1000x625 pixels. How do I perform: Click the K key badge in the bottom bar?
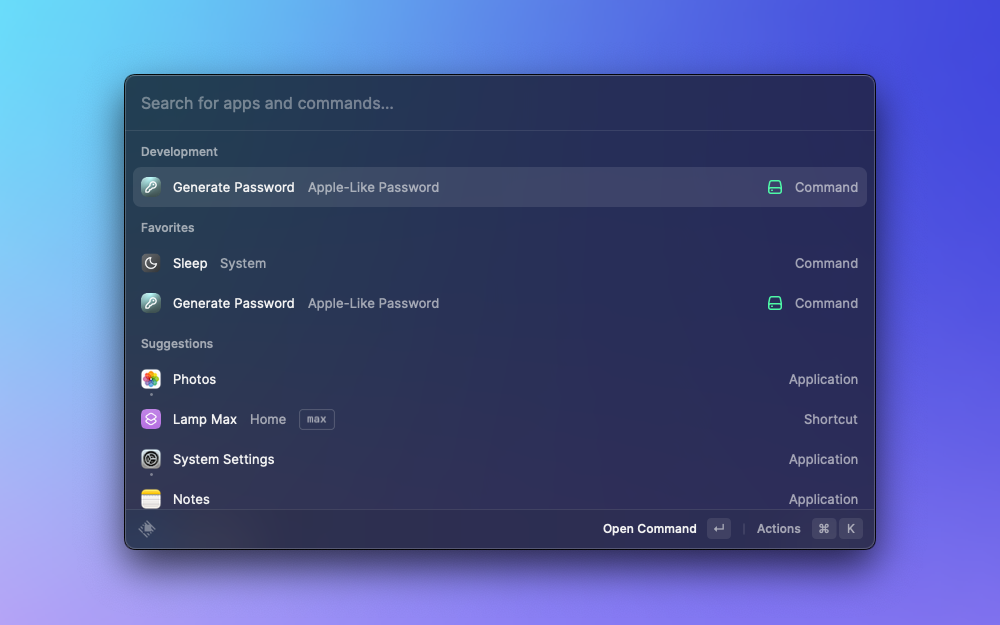click(x=851, y=529)
